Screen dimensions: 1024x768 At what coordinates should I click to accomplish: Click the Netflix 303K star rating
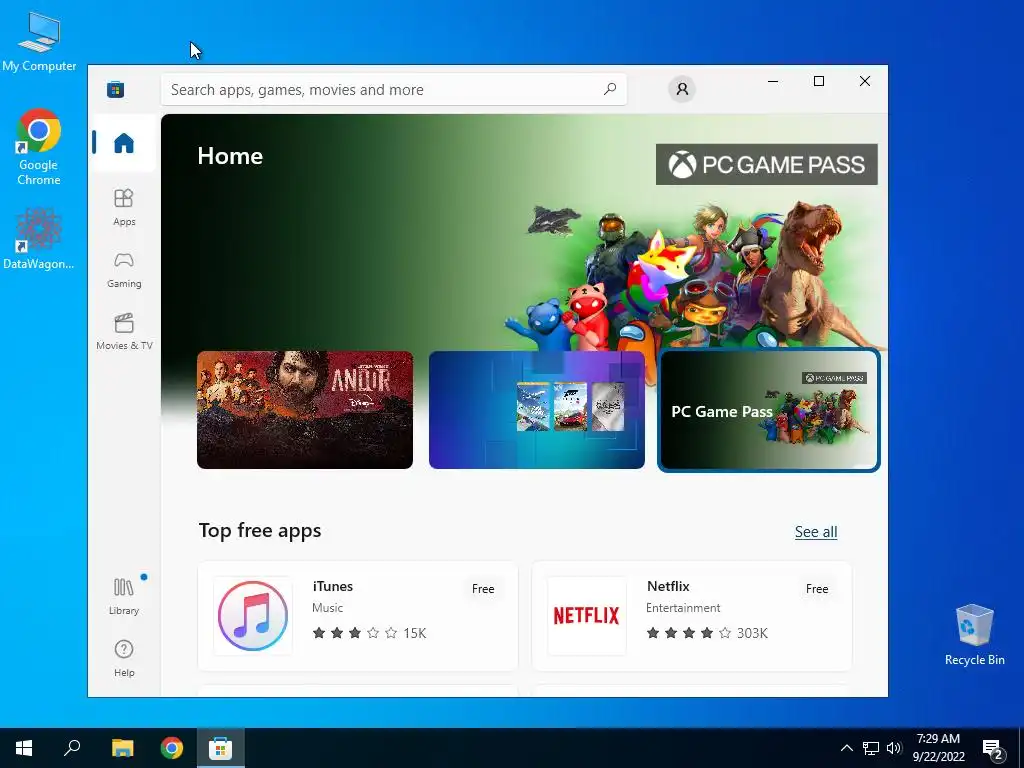point(707,633)
